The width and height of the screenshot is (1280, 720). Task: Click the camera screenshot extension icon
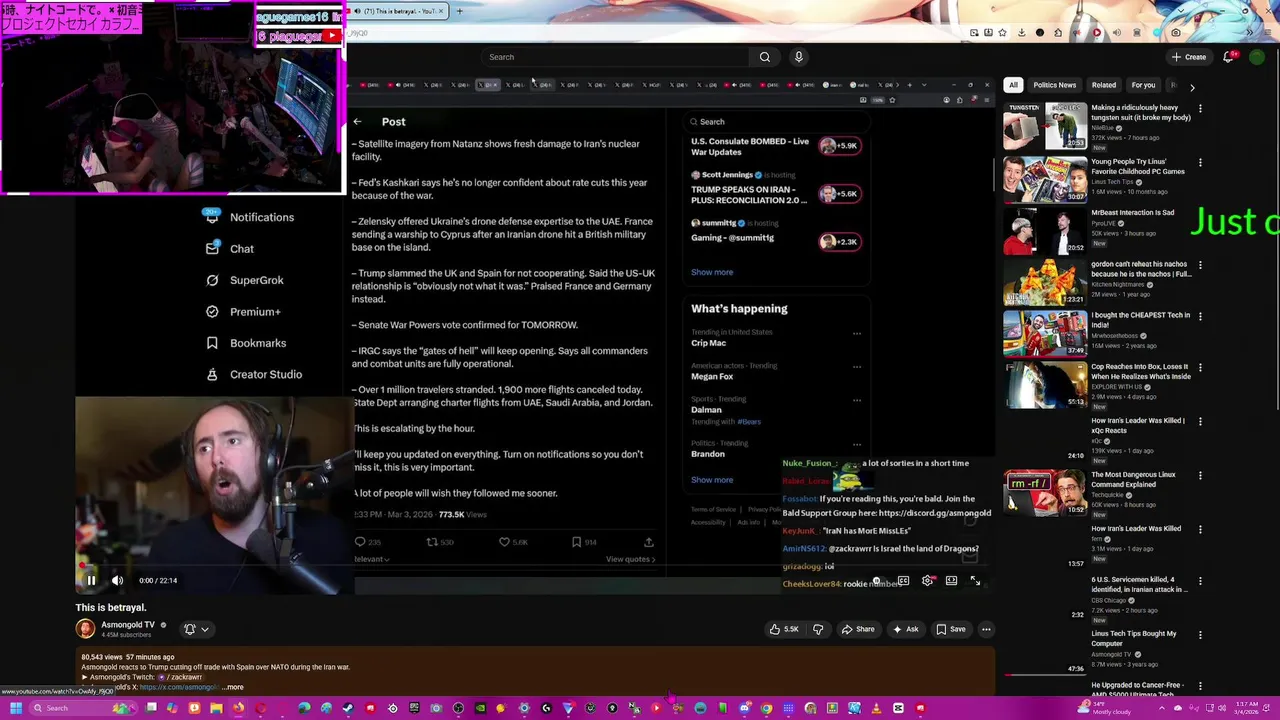click(x=1176, y=32)
